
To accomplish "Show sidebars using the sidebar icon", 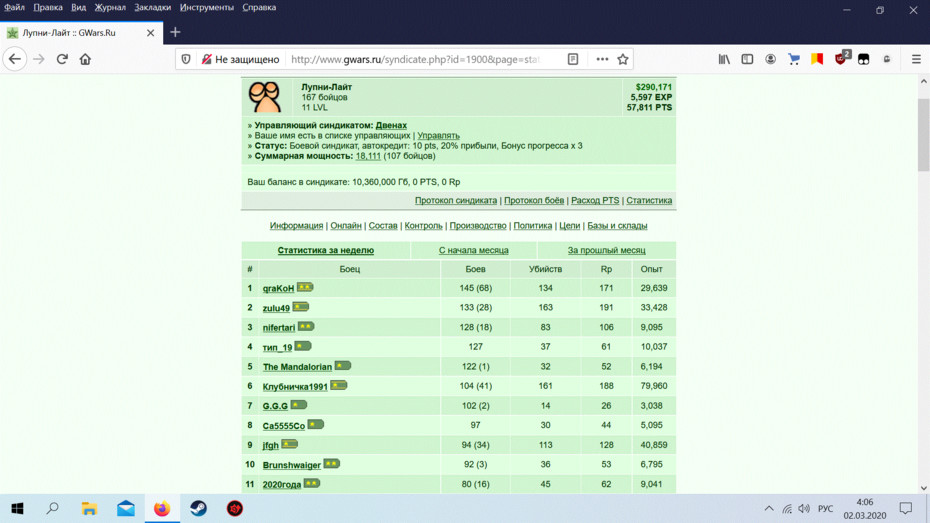I will click(x=747, y=59).
